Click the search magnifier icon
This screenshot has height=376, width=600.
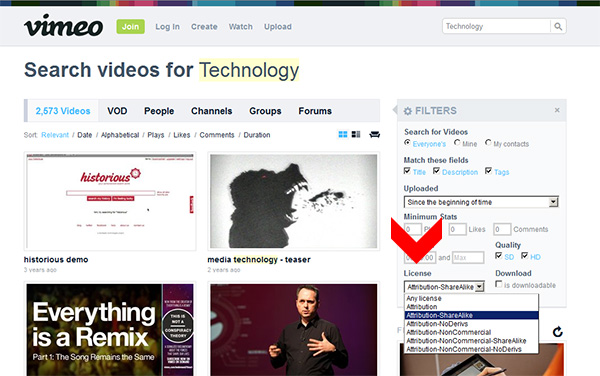pos(558,26)
